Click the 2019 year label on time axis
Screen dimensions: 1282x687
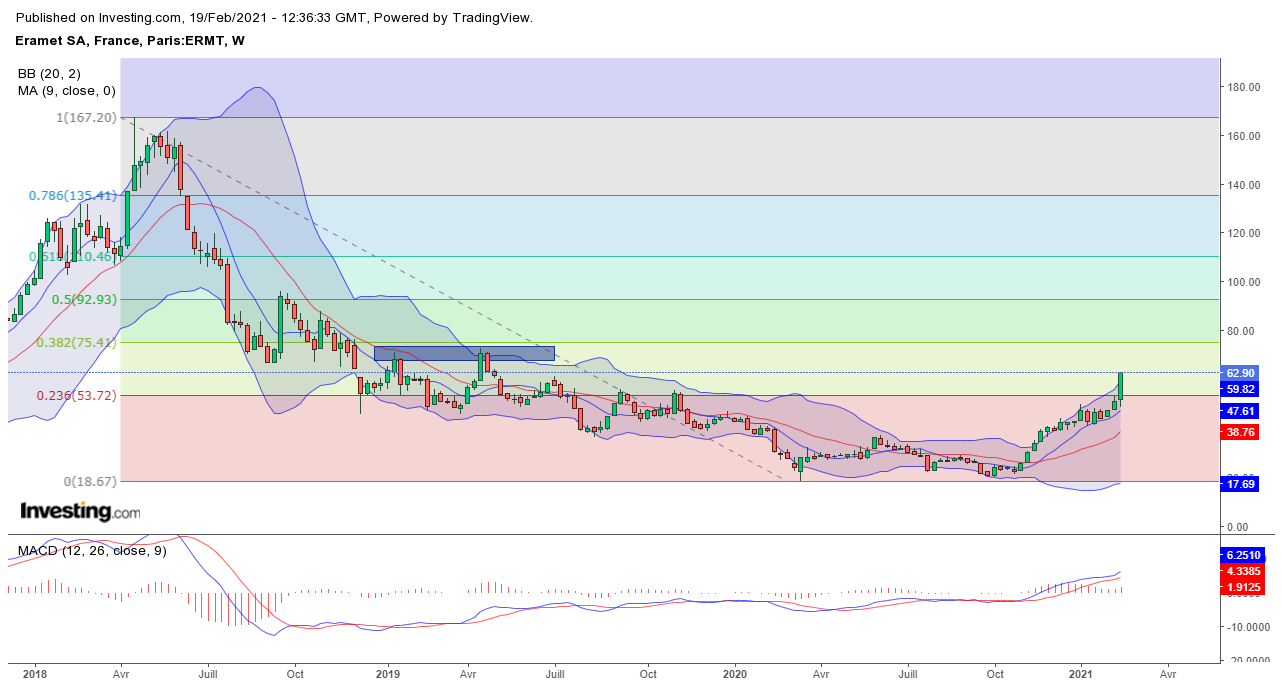[389, 675]
